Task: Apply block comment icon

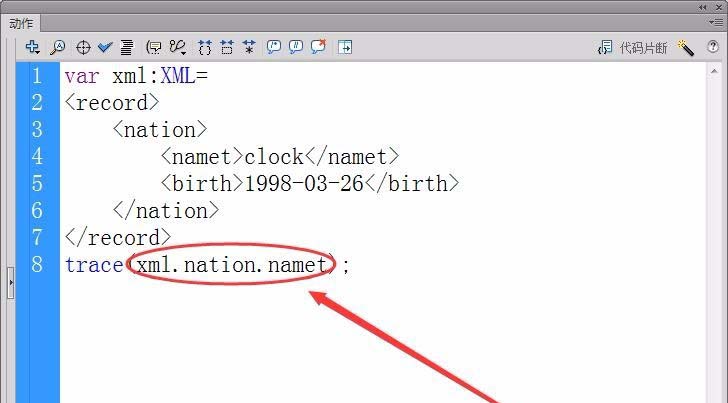Action: [274, 46]
